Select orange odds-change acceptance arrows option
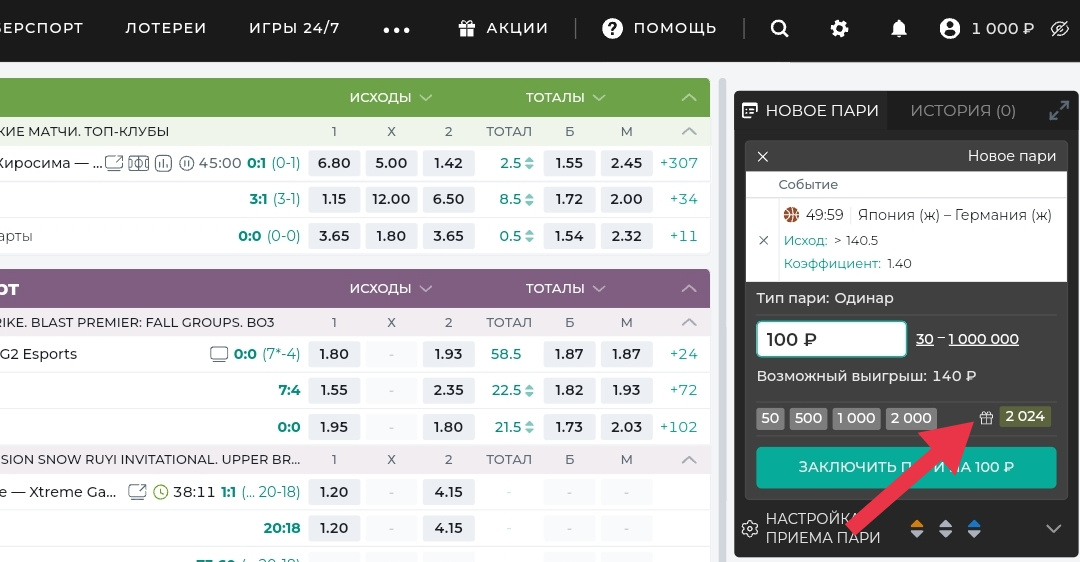Screen dimensions: 1080x562 click(917, 529)
